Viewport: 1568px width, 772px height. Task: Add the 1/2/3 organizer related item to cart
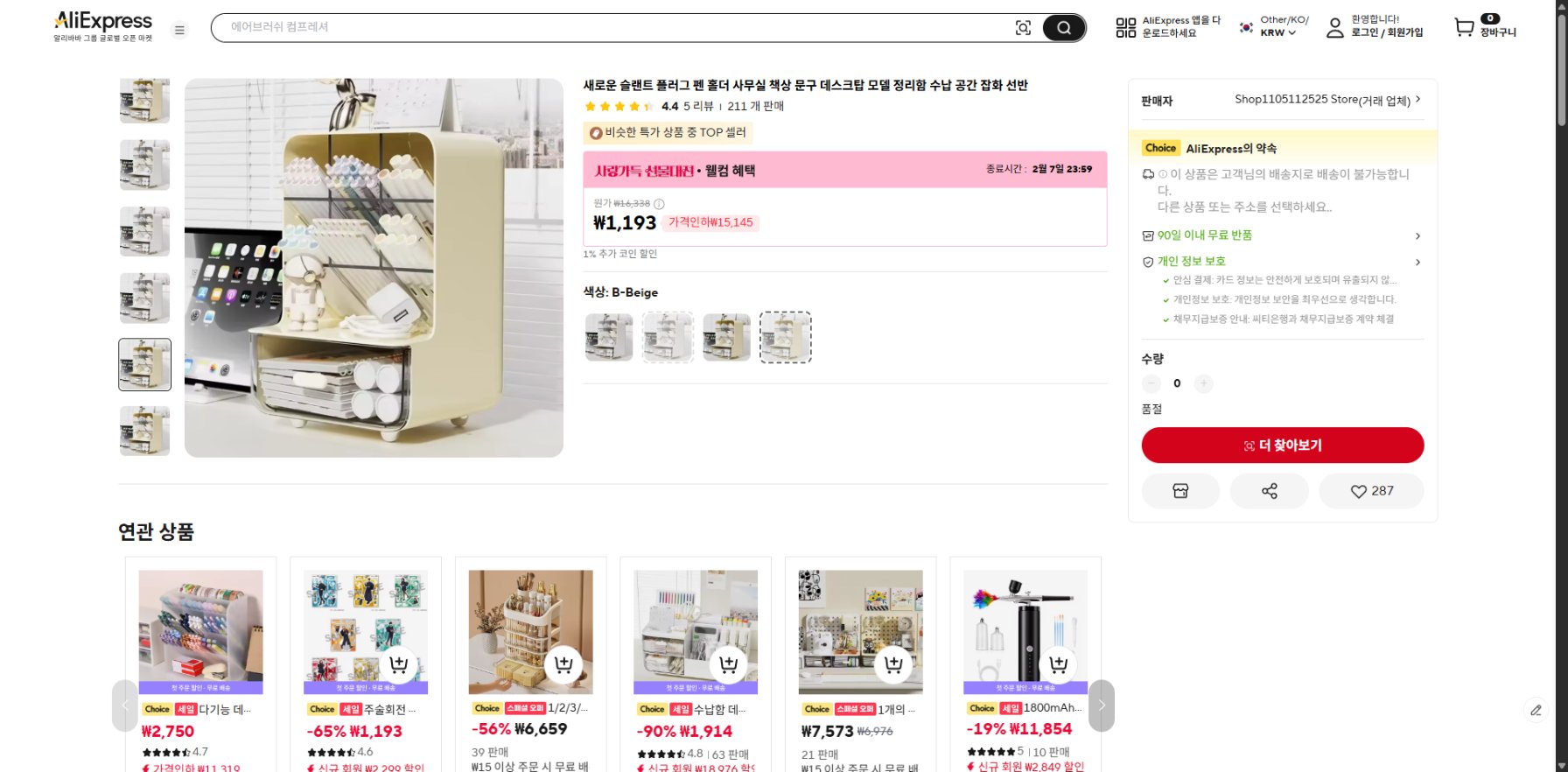click(563, 665)
